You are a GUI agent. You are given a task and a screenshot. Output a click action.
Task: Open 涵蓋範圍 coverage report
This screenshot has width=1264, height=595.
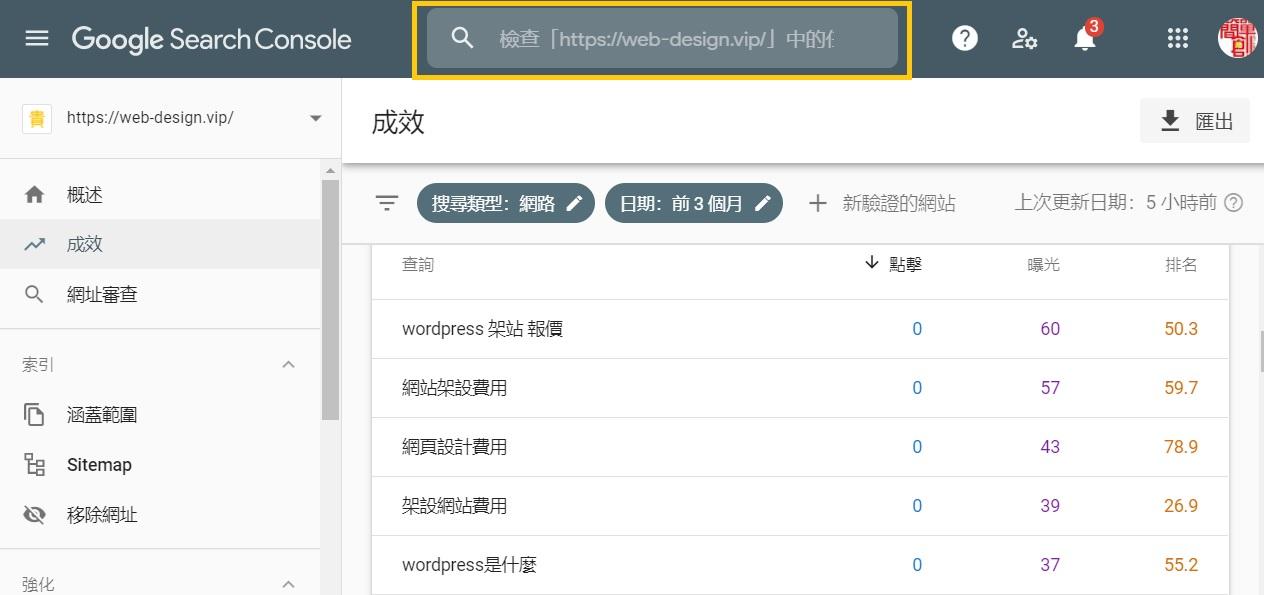(x=160, y=414)
